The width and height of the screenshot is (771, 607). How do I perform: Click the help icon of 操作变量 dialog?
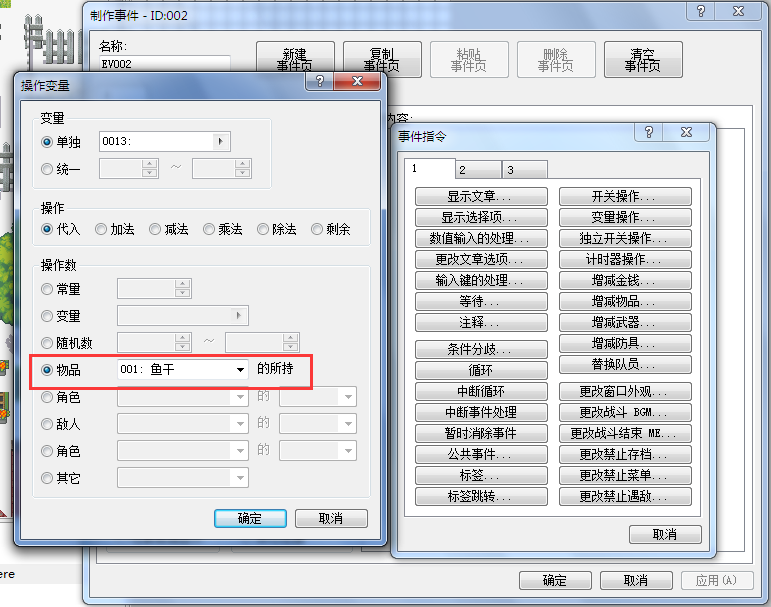click(320, 81)
